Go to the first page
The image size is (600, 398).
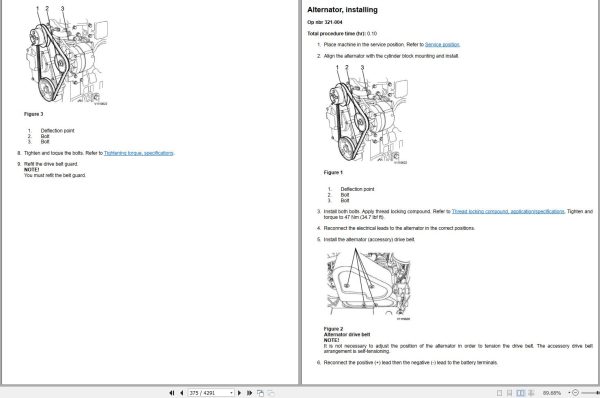point(172,393)
